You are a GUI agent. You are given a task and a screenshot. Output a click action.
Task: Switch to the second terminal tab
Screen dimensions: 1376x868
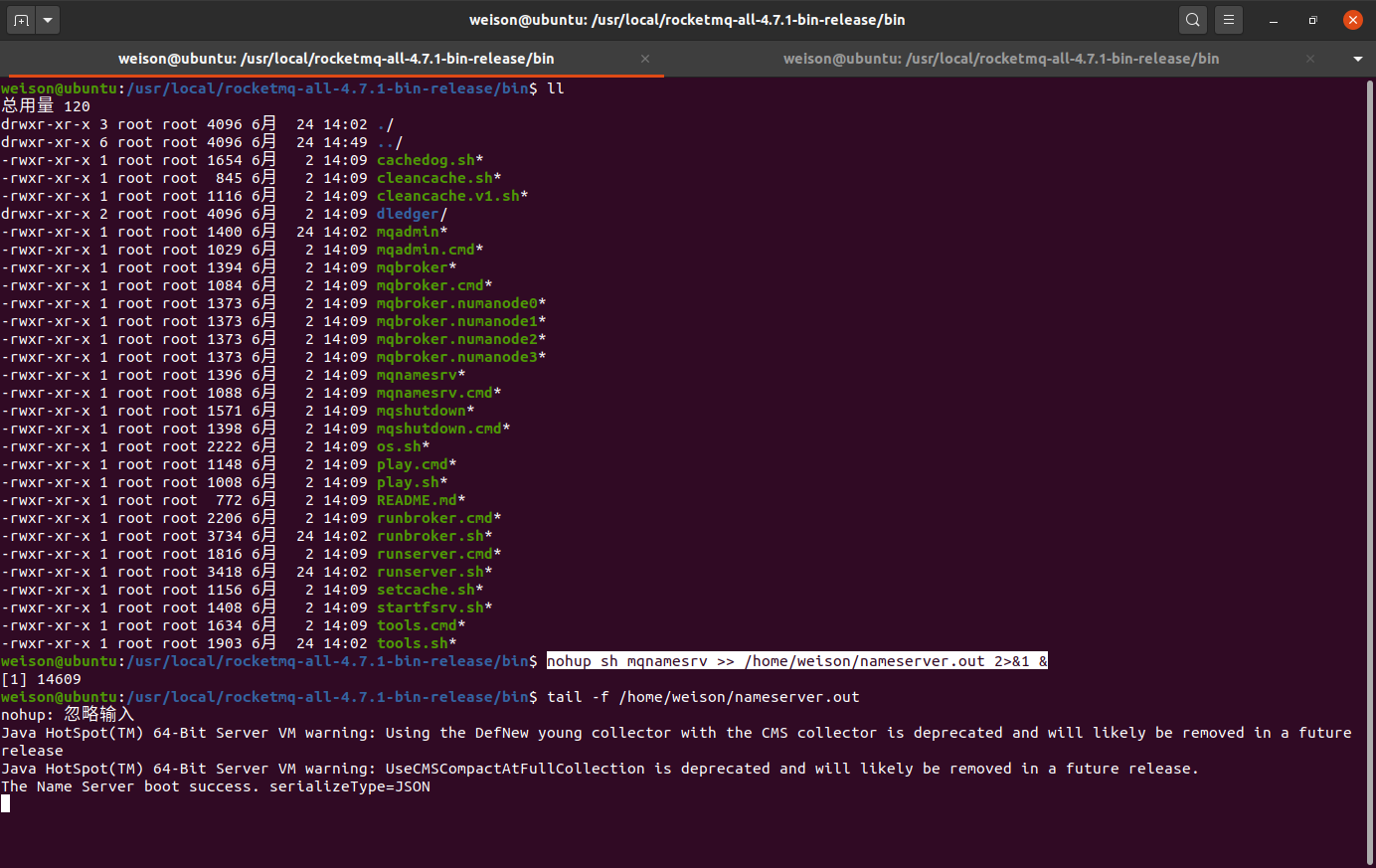pos(1001,59)
